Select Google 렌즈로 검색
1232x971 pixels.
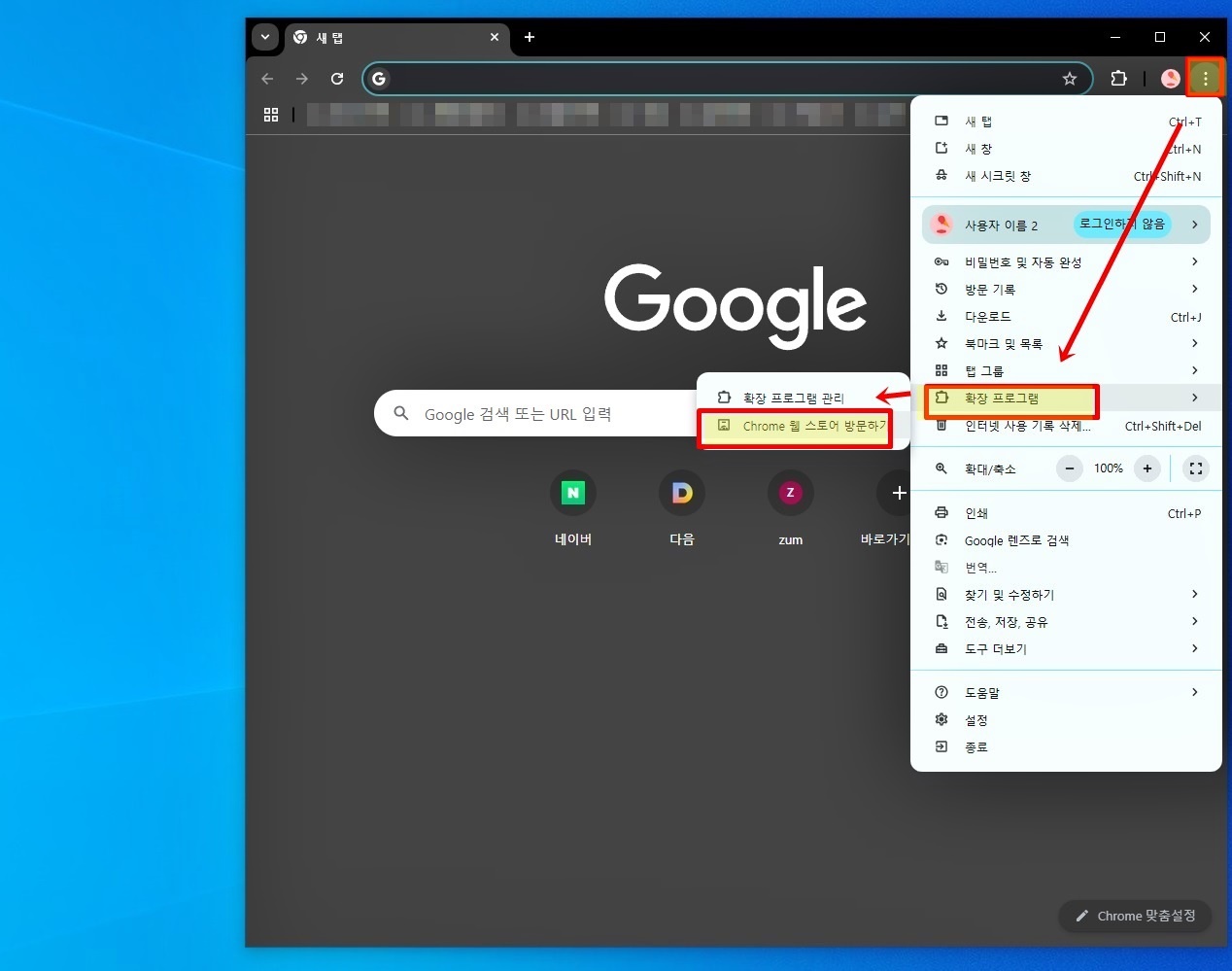1066,540
